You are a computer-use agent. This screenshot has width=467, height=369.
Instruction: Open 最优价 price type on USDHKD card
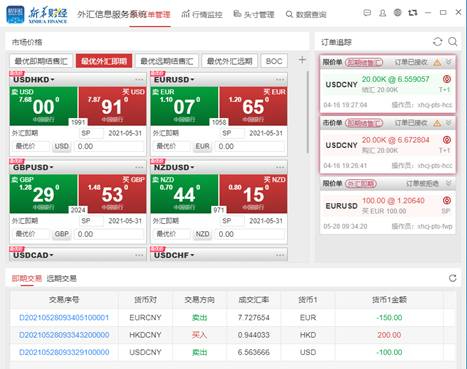[31, 146]
